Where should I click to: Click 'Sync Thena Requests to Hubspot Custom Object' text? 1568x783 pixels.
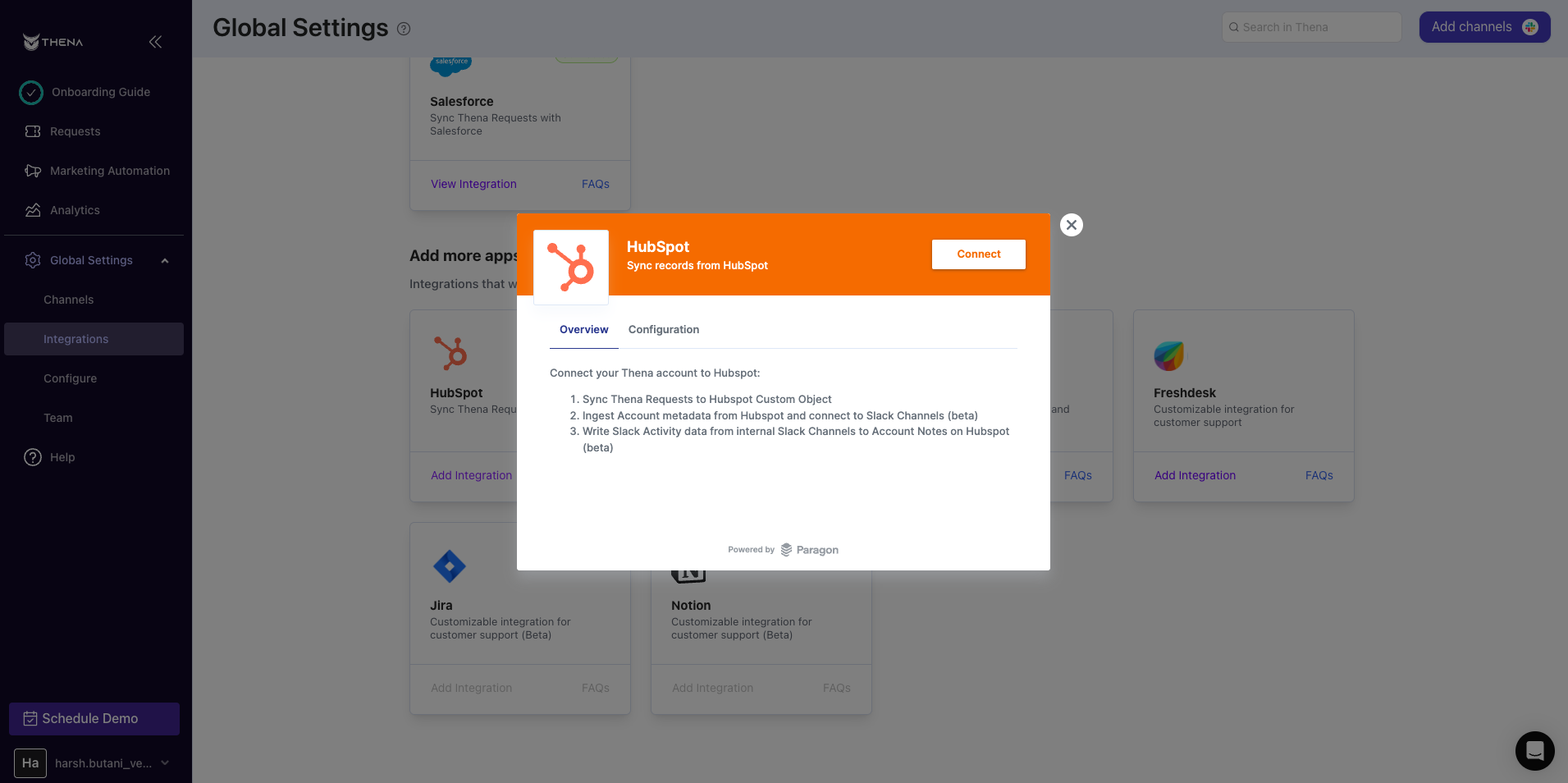click(x=706, y=400)
